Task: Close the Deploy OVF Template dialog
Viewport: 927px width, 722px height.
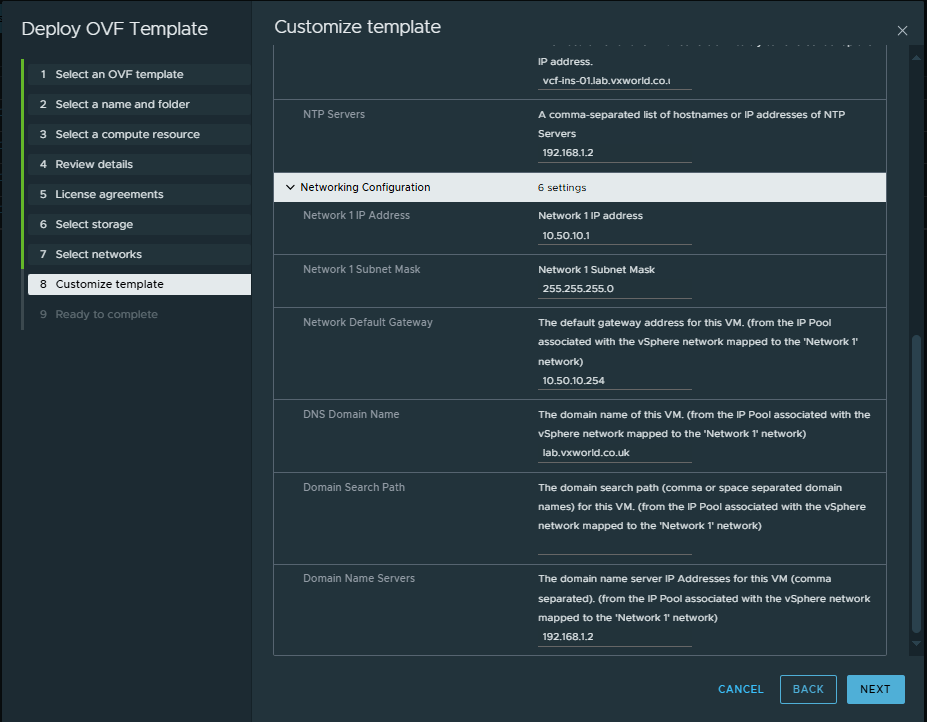Action: pyautogui.click(x=902, y=31)
